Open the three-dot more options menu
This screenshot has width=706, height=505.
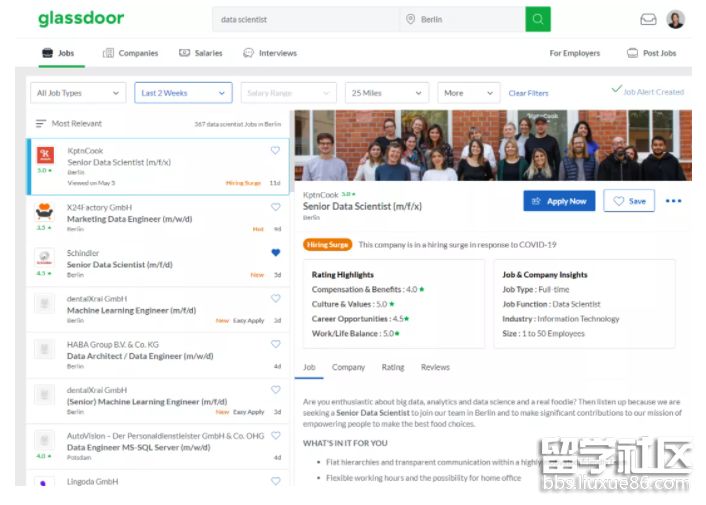673,201
